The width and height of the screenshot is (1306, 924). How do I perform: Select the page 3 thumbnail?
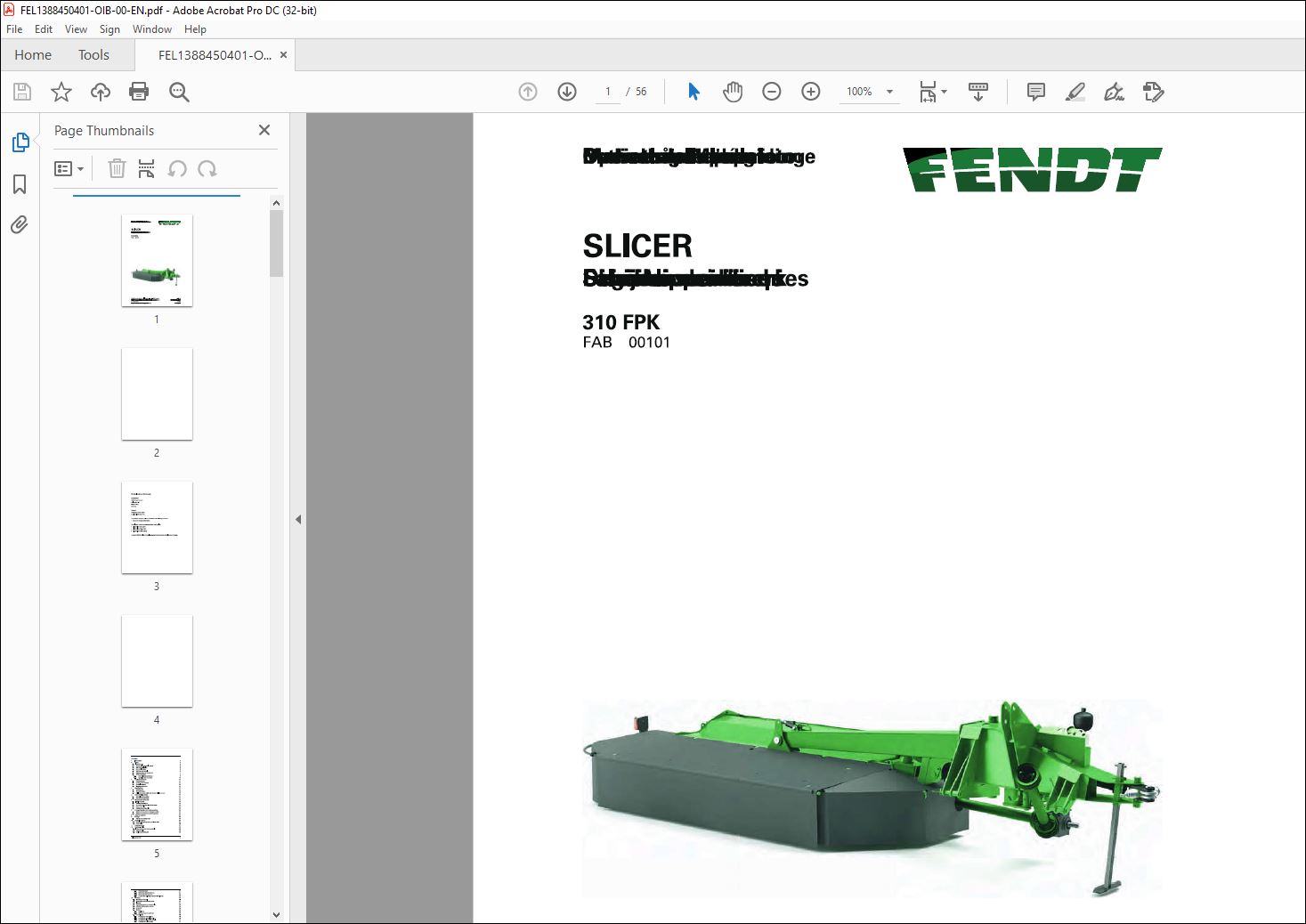157,528
